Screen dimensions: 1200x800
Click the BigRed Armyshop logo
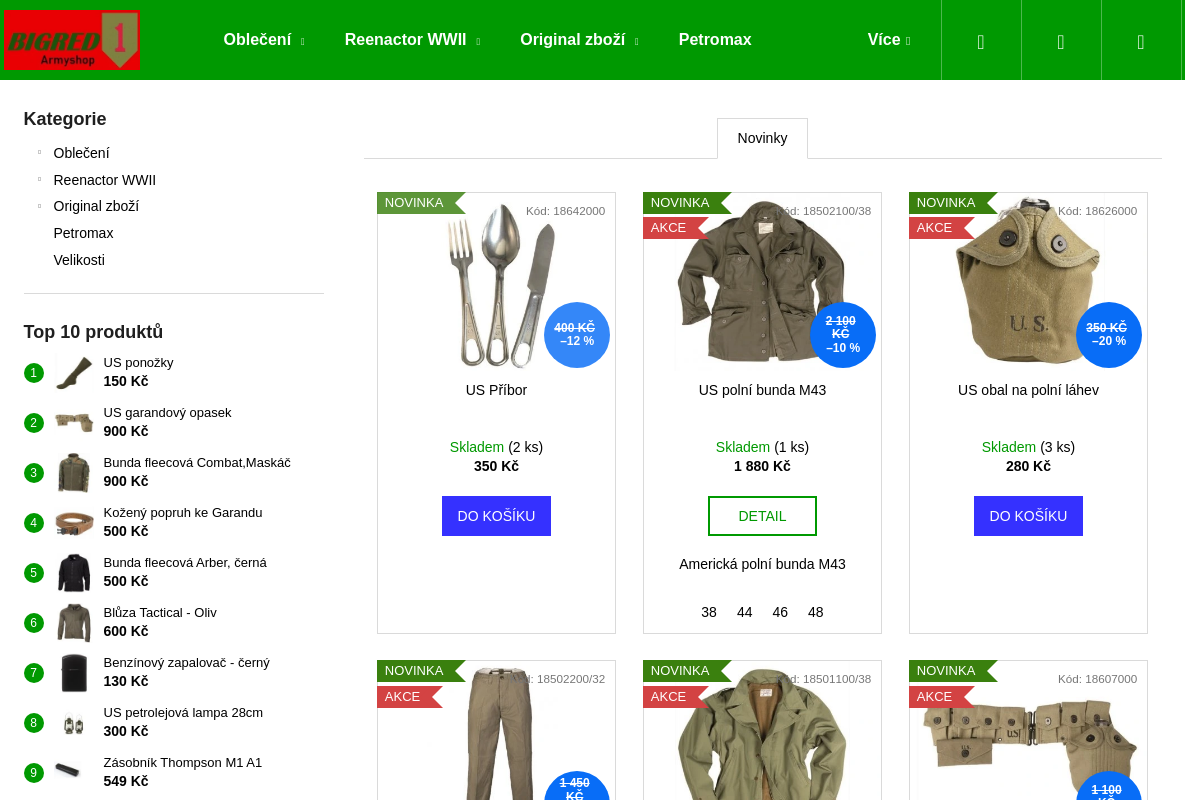click(x=71, y=40)
